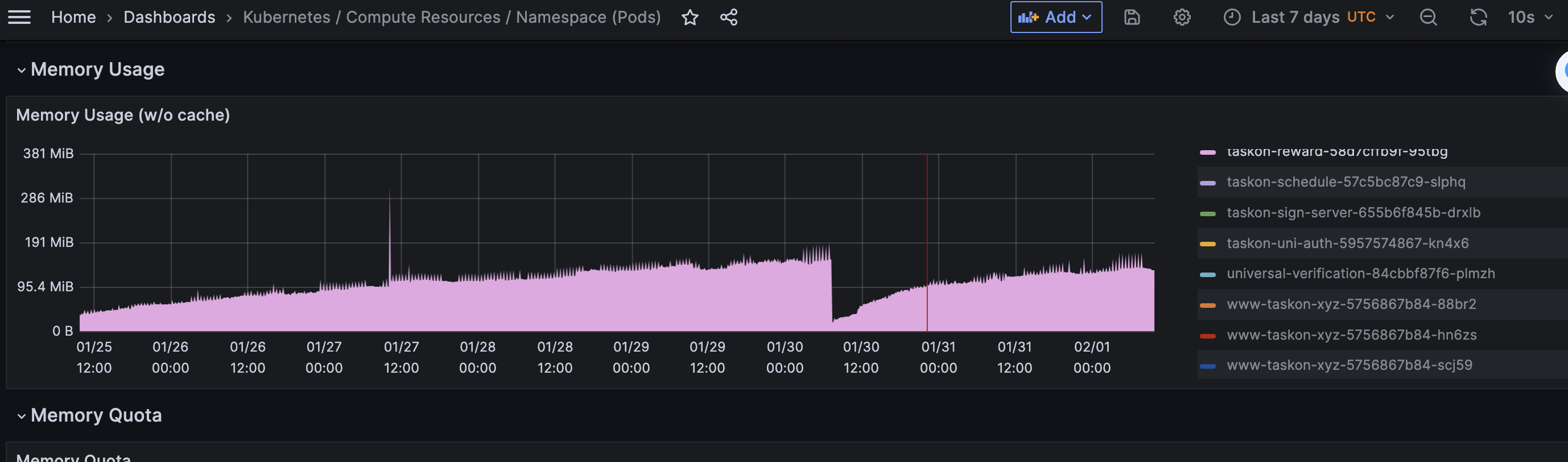Go to Home breadcrumb

tap(73, 17)
